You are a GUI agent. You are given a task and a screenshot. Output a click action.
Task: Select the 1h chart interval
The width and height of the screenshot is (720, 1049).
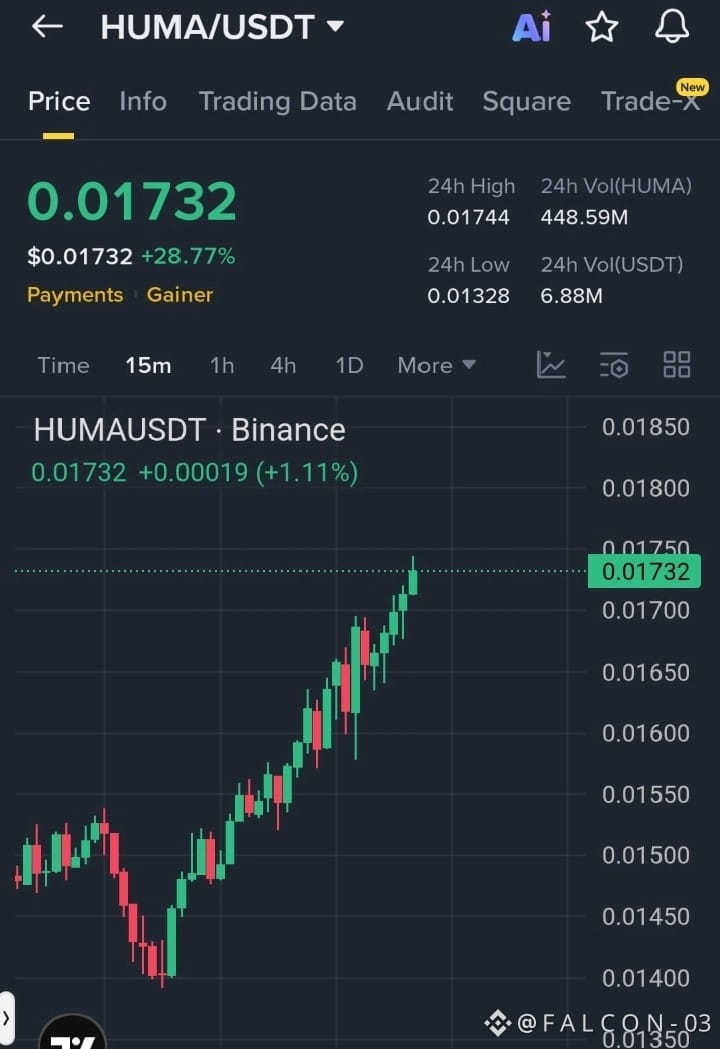pos(222,365)
